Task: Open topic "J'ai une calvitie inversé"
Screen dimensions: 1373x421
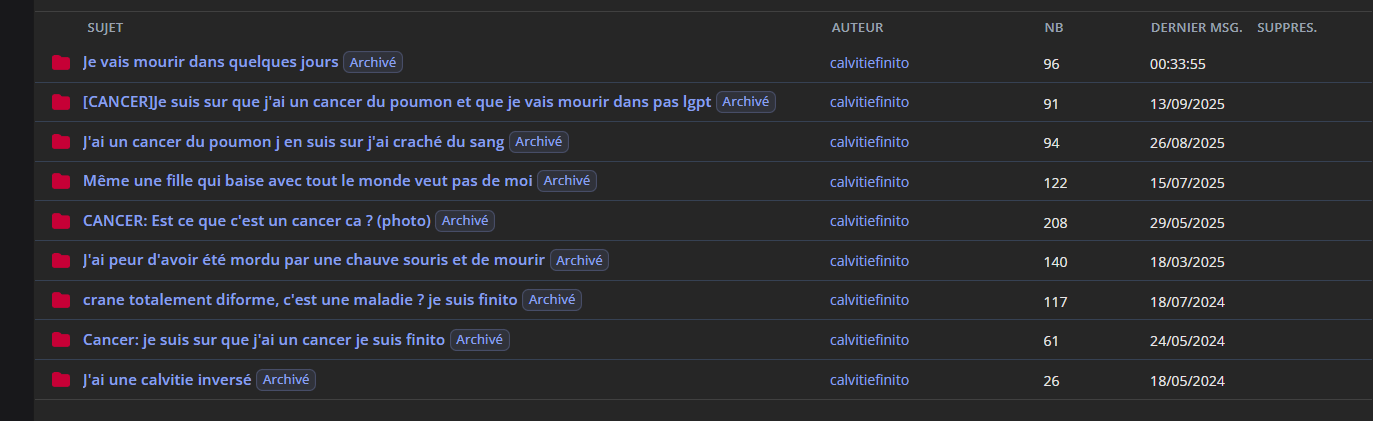Action: pos(166,380)
